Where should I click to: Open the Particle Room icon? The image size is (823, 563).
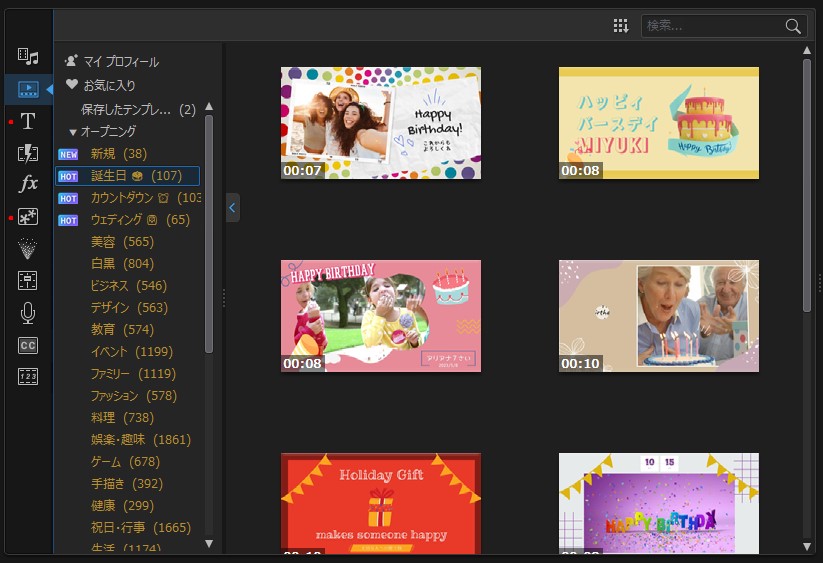click(x=28, y=248)
